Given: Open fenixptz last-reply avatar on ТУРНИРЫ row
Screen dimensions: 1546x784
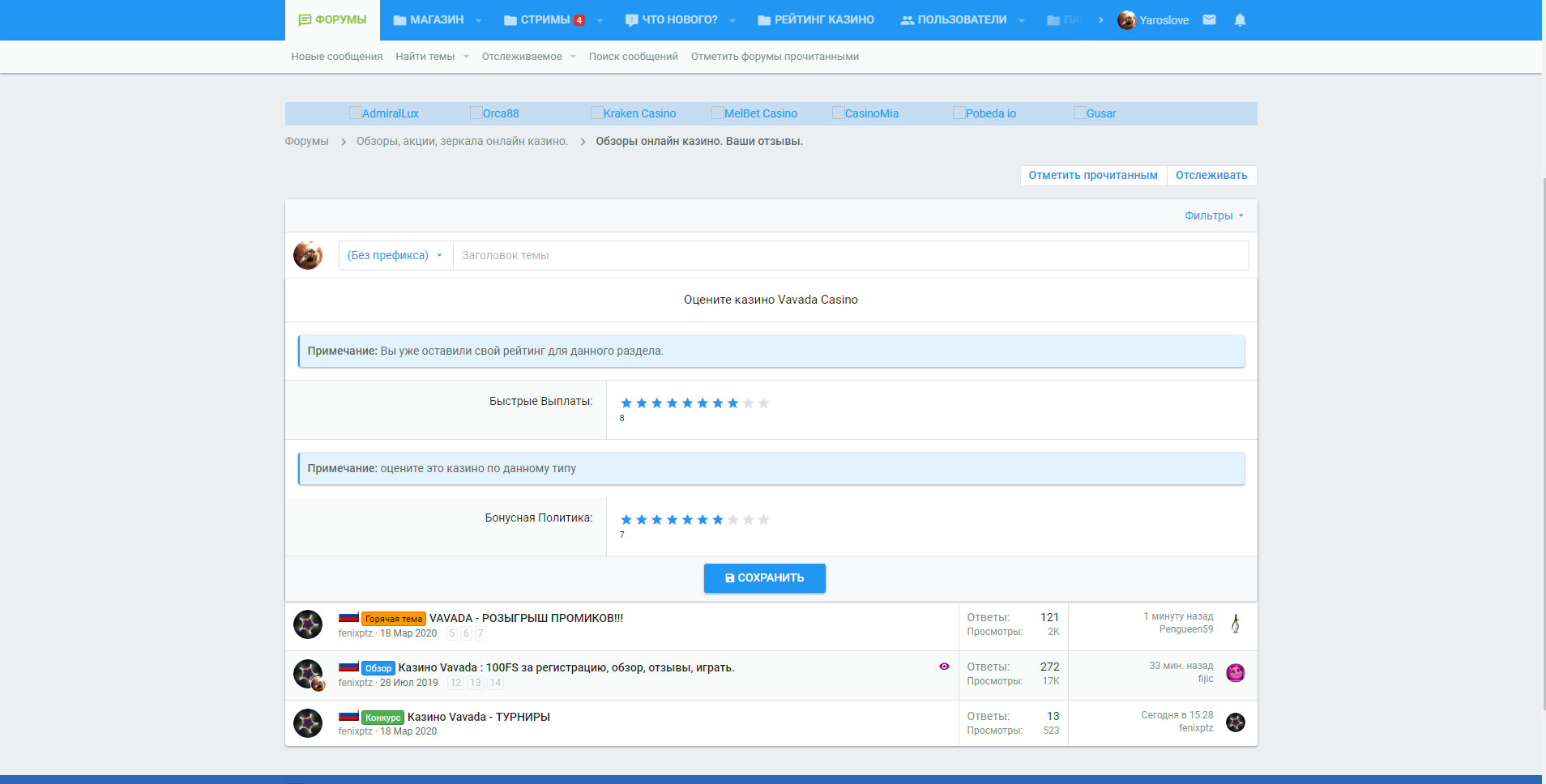Looking at the screenshot, I should (1236, 722).
